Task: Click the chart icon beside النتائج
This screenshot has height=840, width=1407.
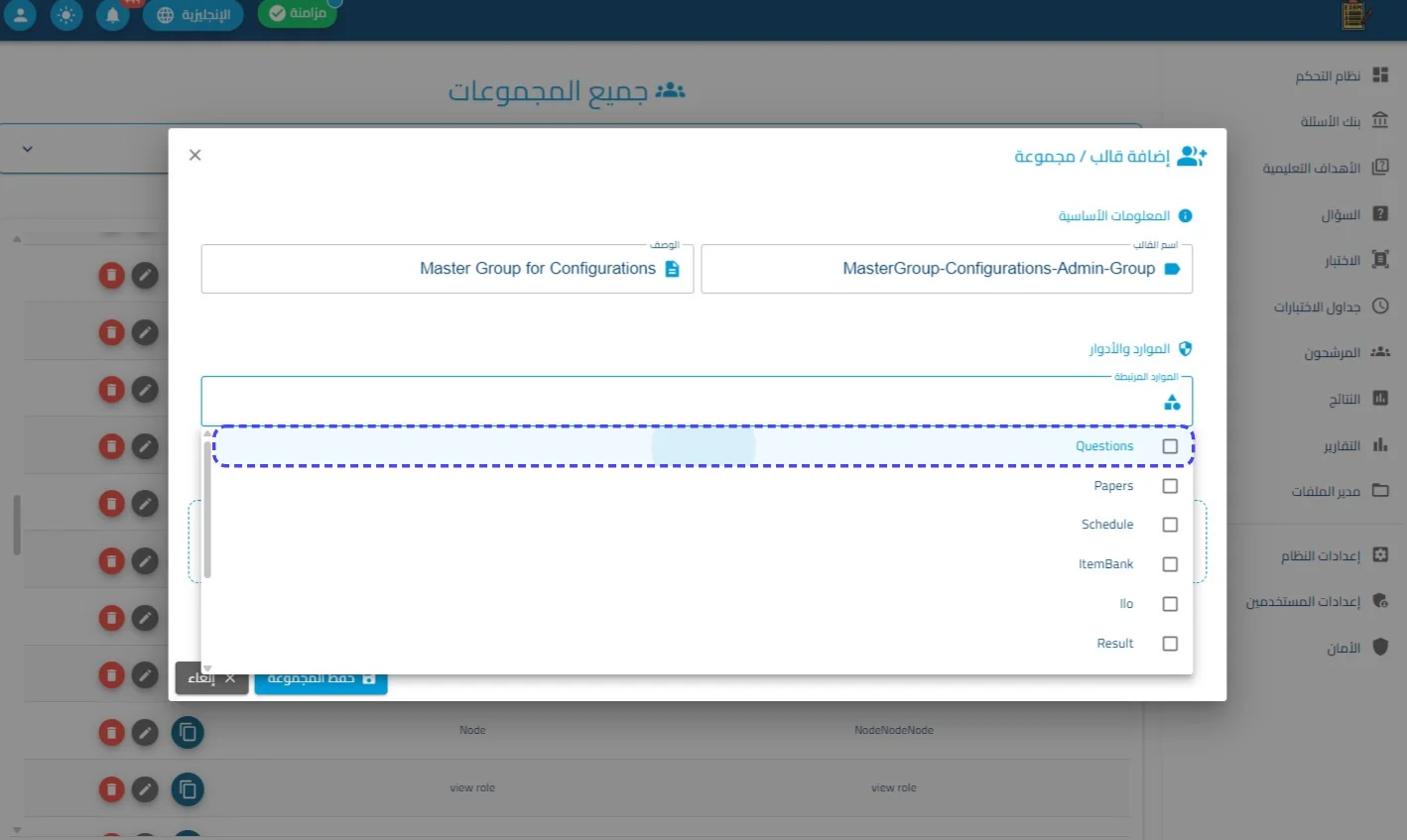Action: pos(1380,398)
